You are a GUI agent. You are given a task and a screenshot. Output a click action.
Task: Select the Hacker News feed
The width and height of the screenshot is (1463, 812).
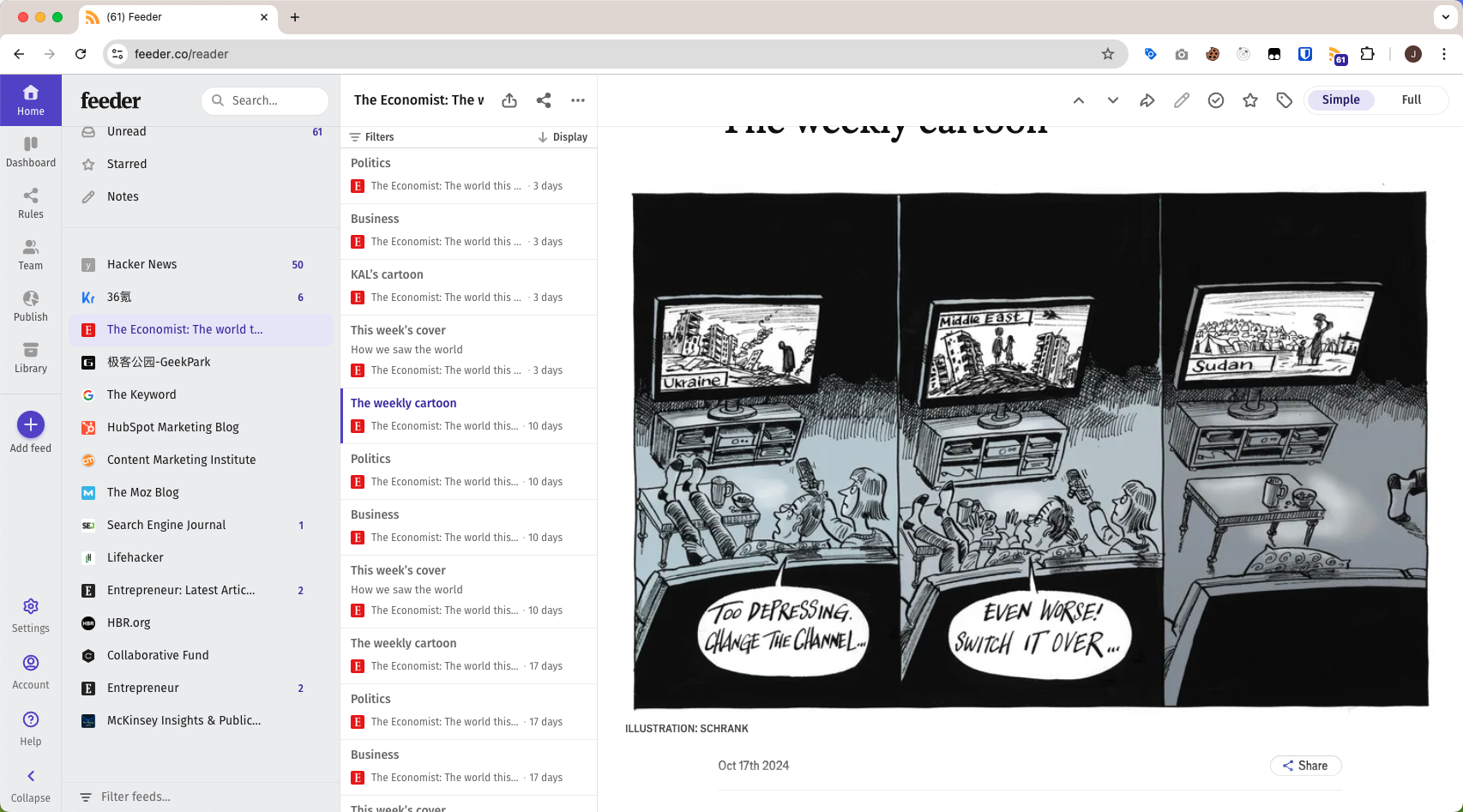201,264
